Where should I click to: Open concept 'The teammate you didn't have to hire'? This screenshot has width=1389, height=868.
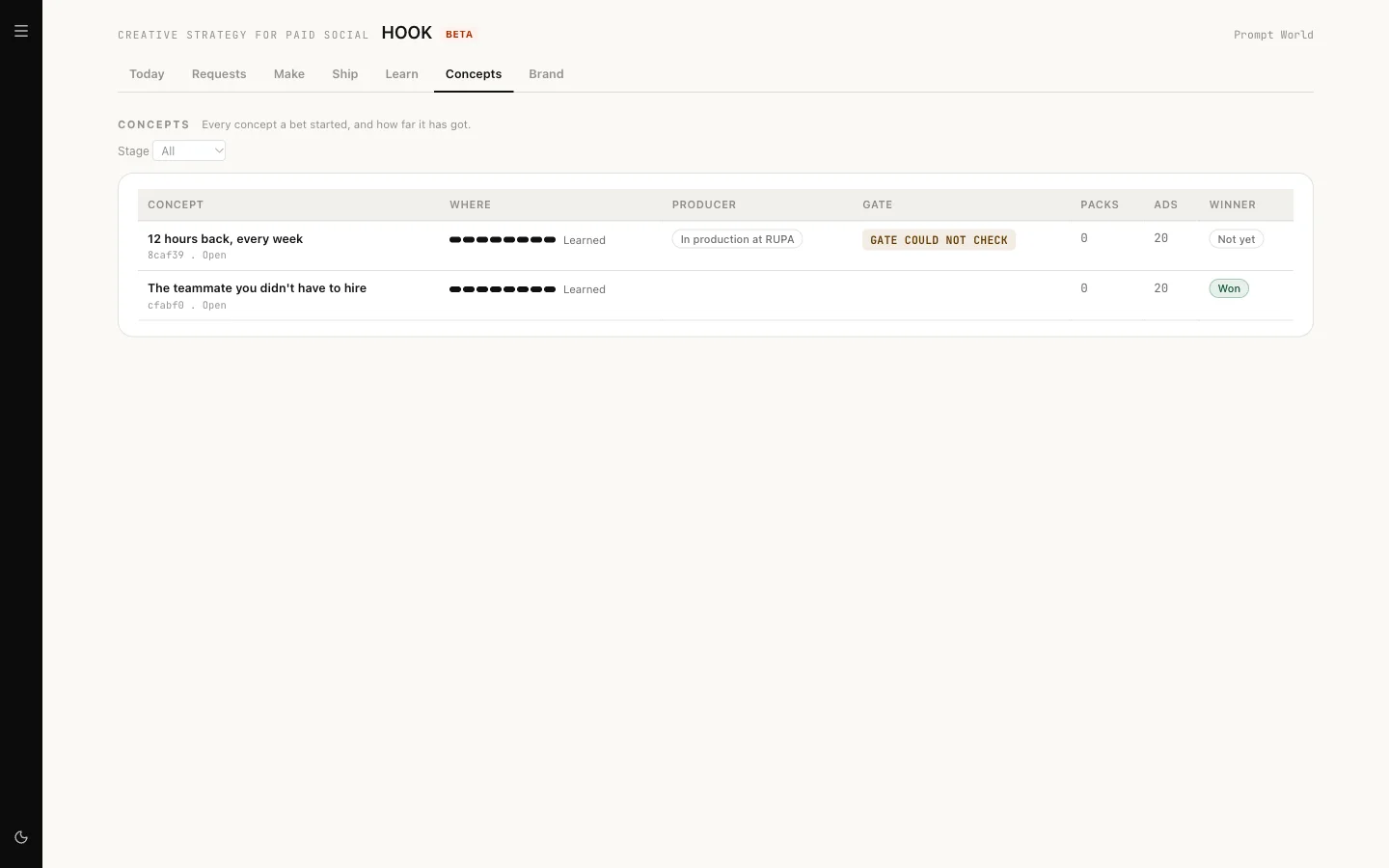(x=257, y=287)
